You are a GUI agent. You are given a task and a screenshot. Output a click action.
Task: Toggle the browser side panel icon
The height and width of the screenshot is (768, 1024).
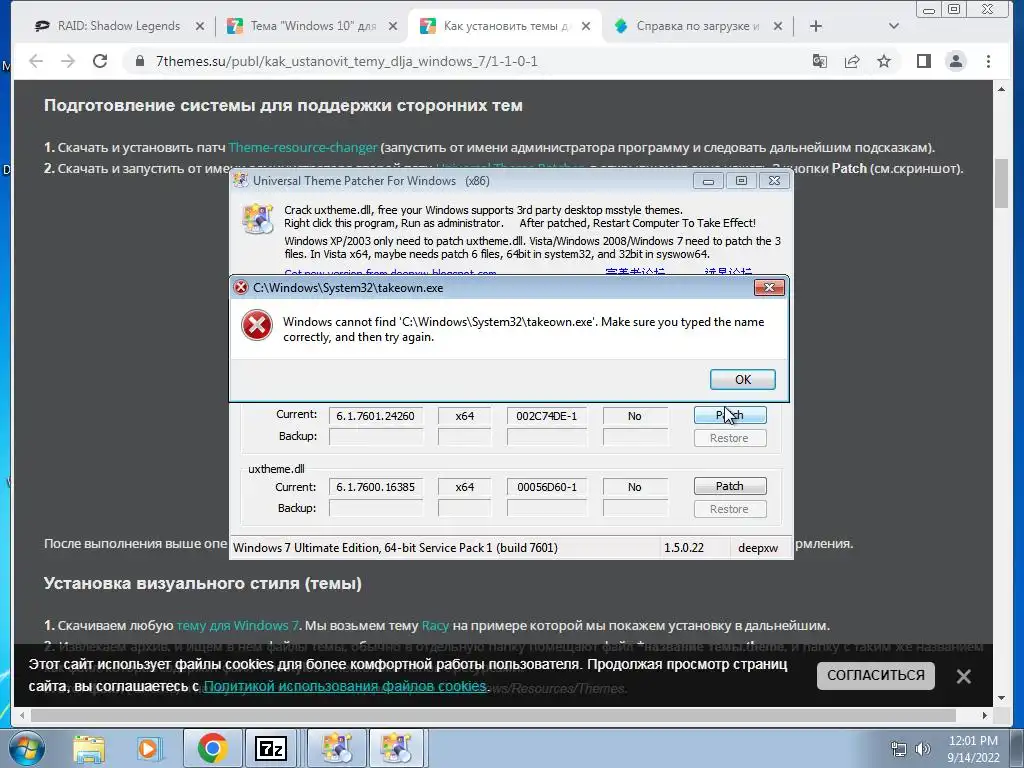pos(923,61)
